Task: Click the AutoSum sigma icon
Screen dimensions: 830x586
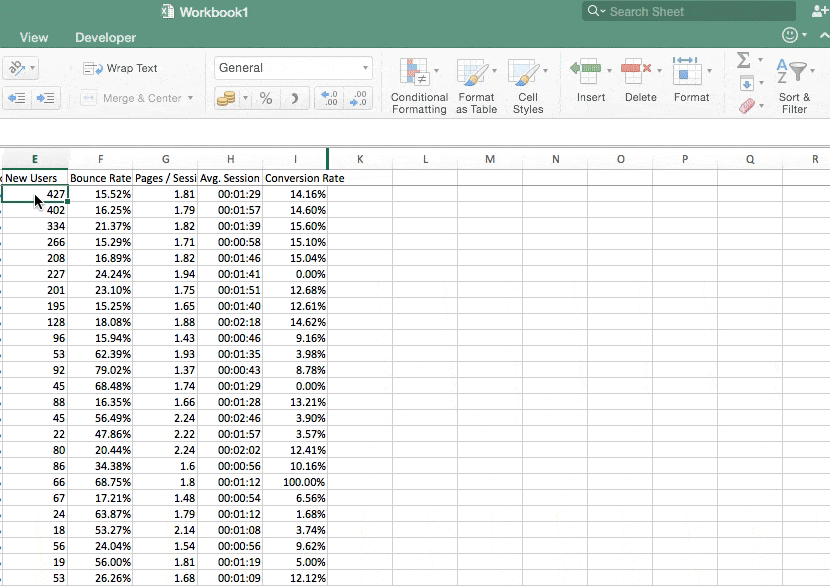Action: tap(741, 60)
